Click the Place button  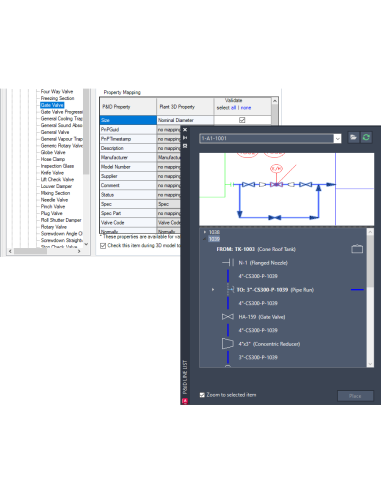(355, 396)
